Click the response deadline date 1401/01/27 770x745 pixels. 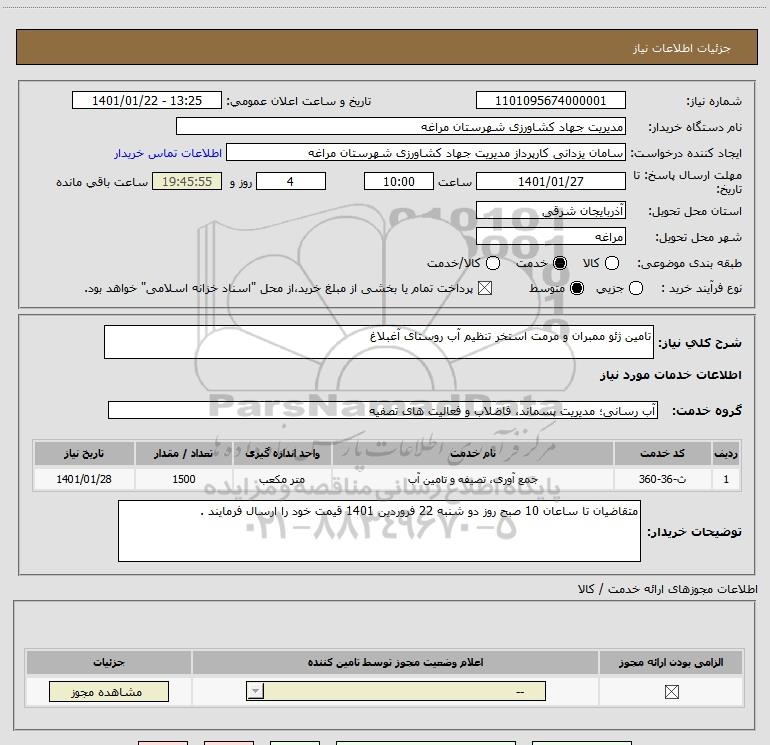point(550,181)
